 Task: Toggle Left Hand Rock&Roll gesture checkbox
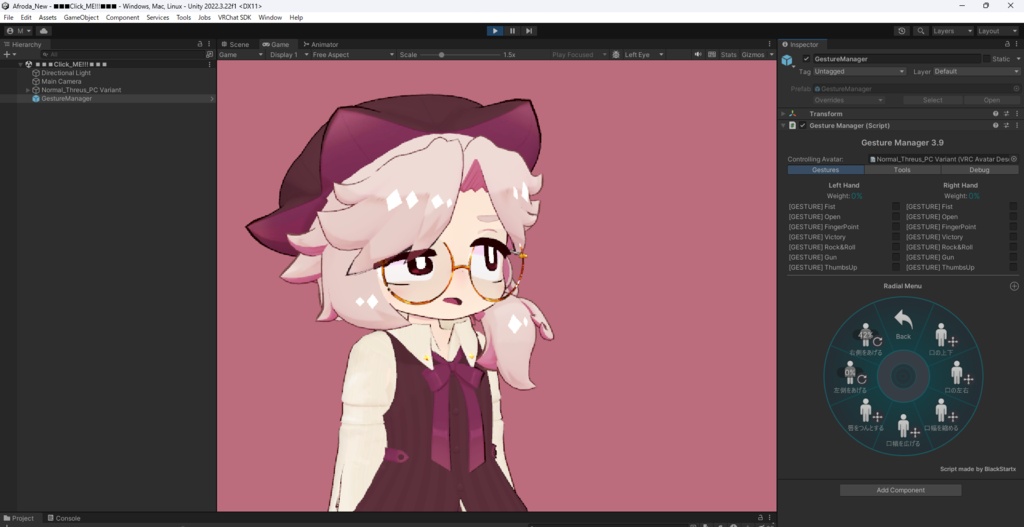click(896, 248)
